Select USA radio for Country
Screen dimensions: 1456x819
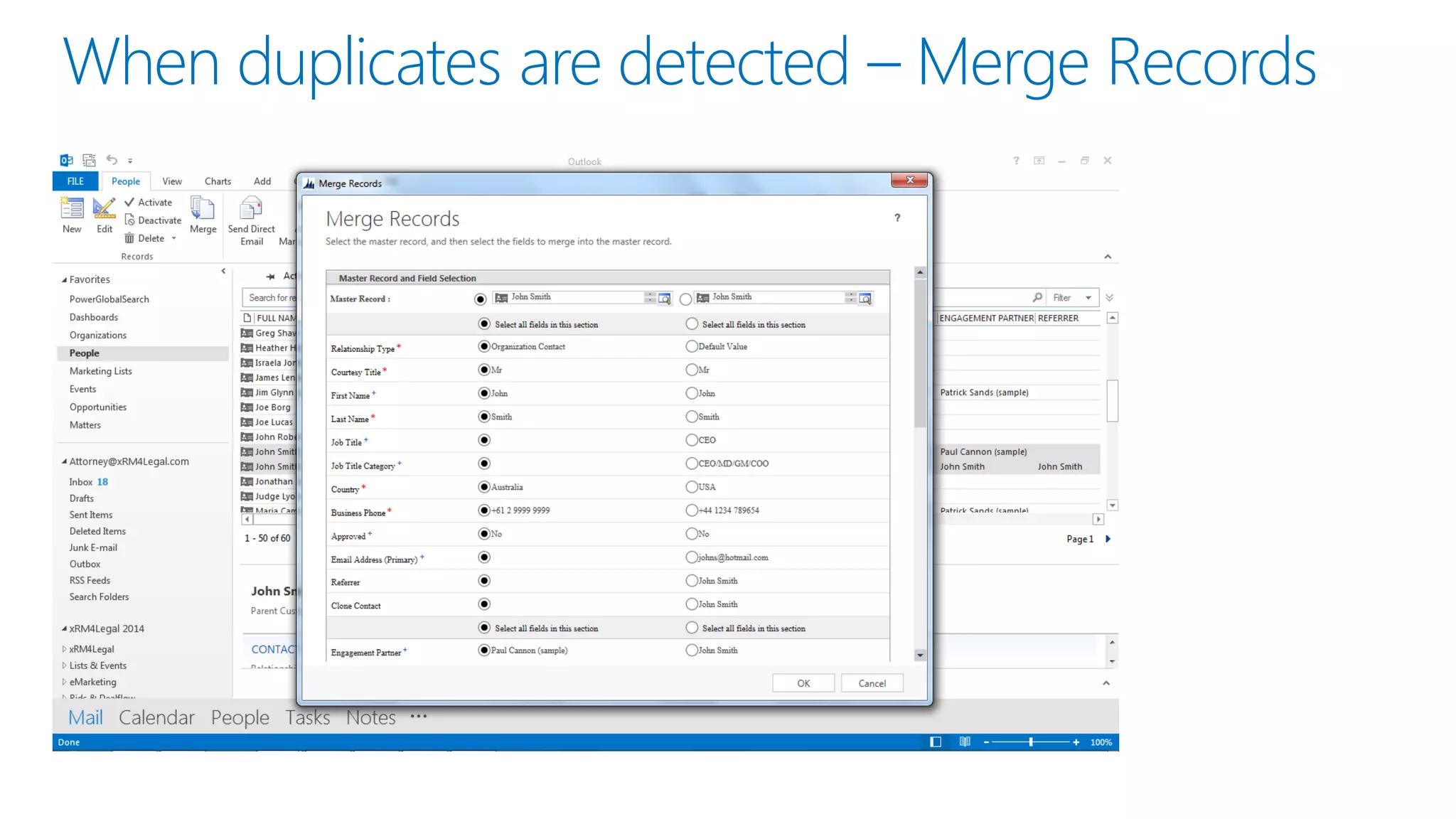point(692,487)
